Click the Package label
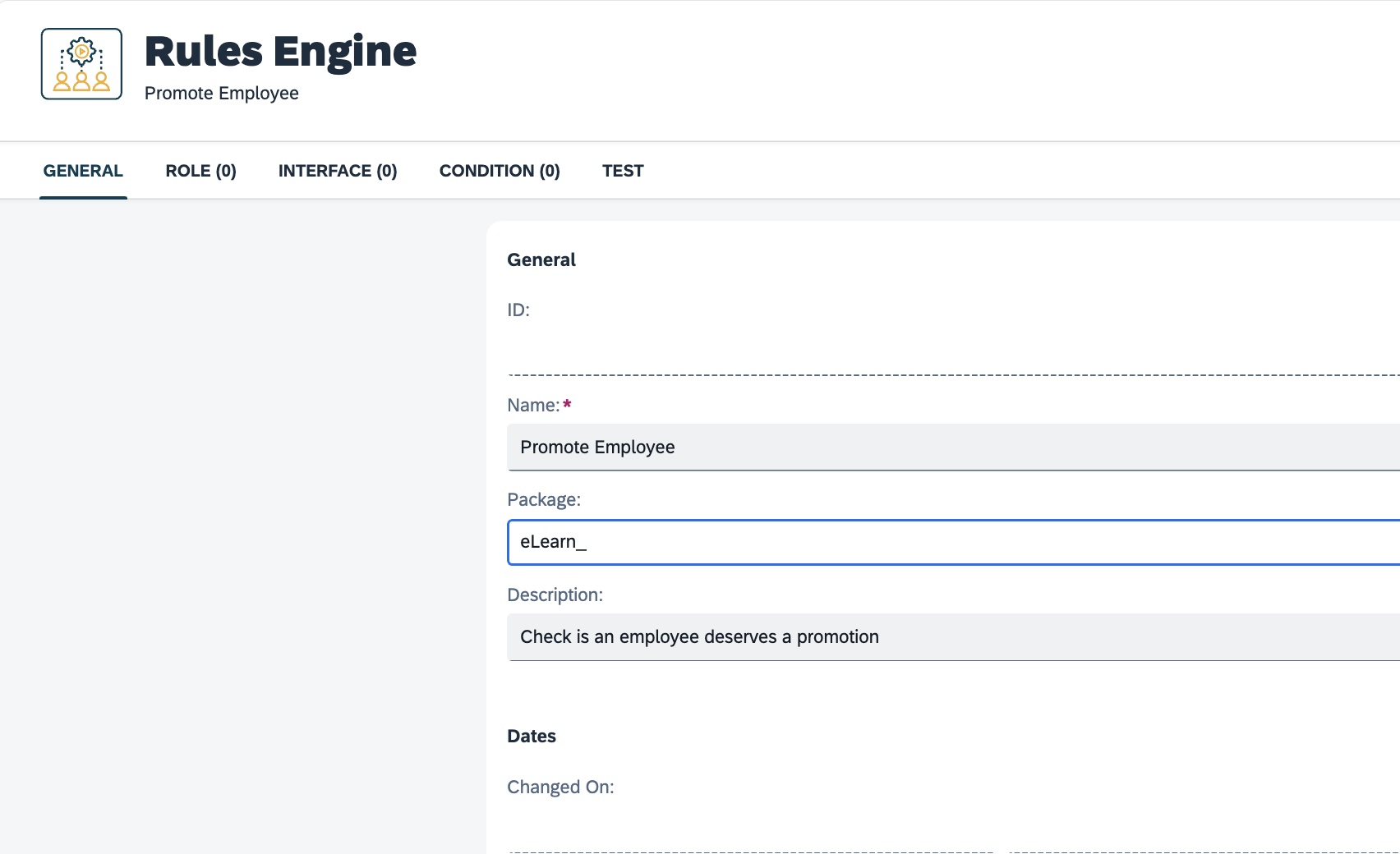 tap(544, 498)
